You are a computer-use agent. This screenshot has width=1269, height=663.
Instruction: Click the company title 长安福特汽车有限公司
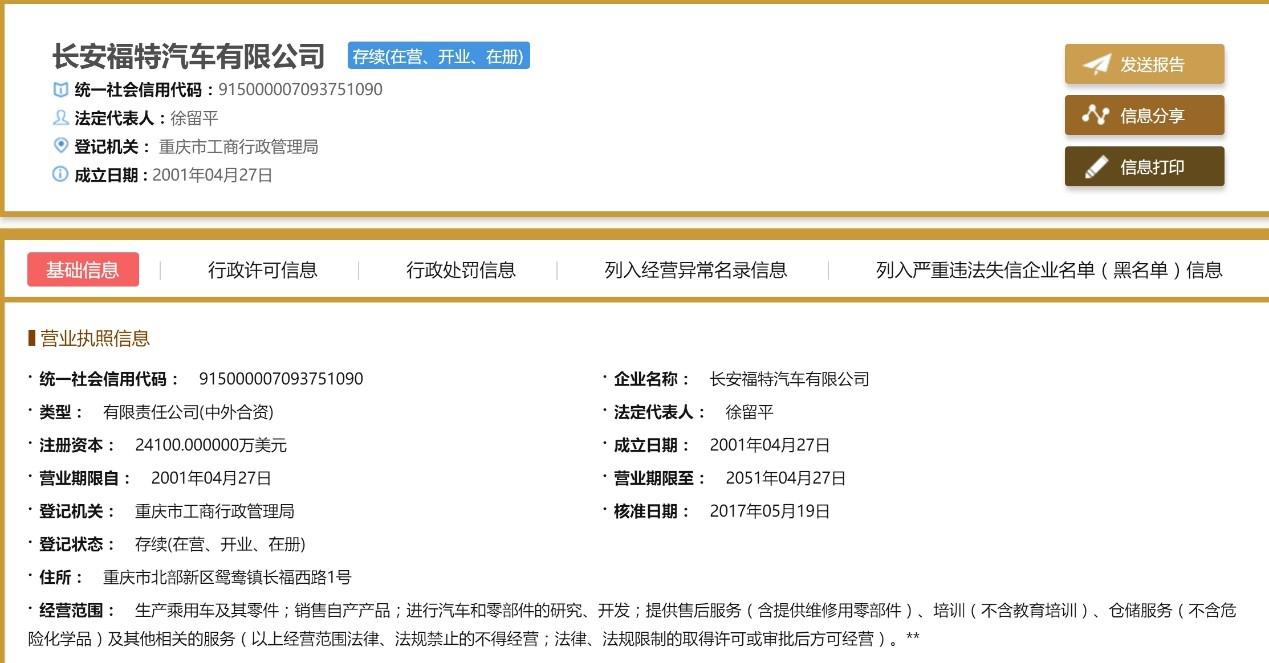[189, 56]
